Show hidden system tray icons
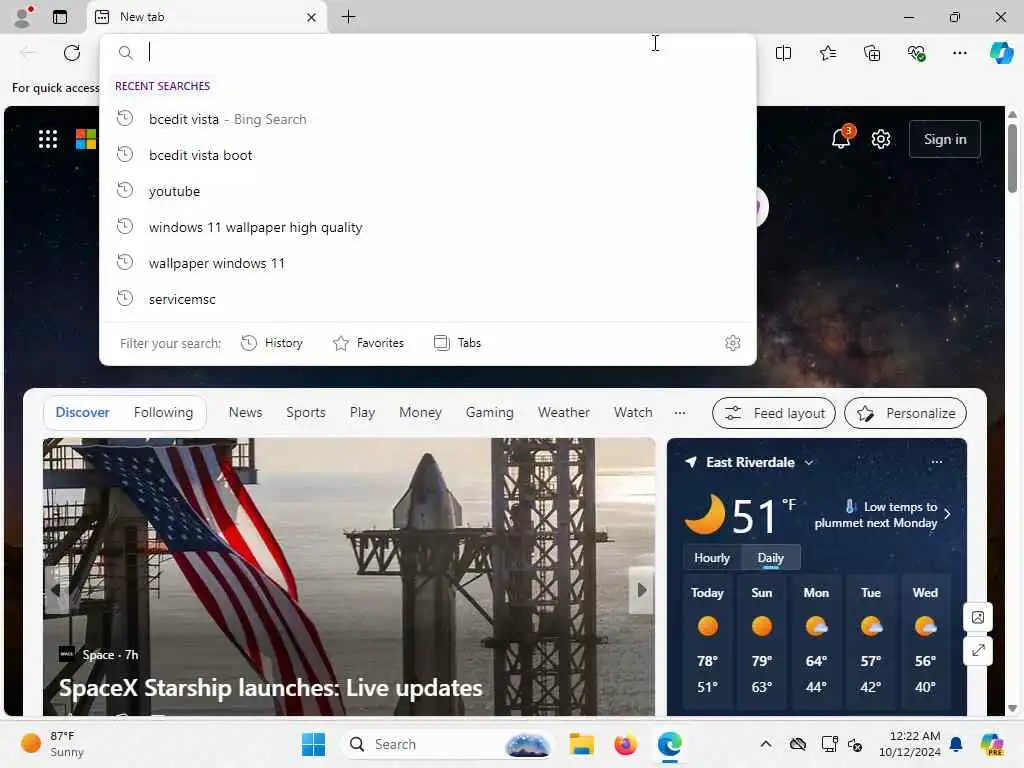Screen dimensions: 1024x768 766,744
